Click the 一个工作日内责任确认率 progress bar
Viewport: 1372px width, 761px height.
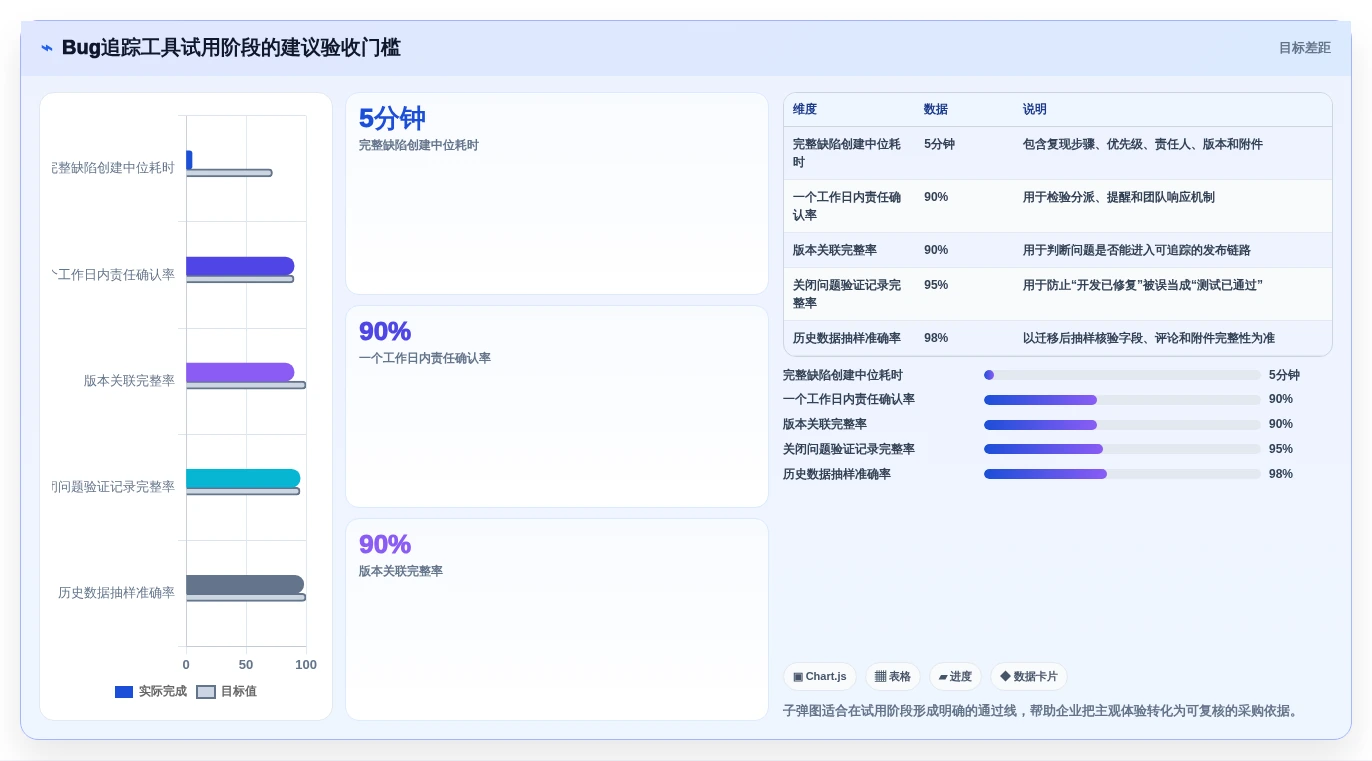click(1122, 400)
